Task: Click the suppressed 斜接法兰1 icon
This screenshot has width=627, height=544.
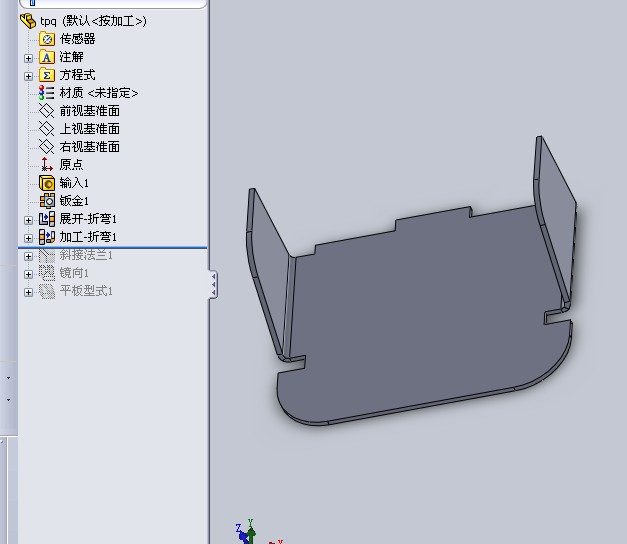Action: [x=47, y=255]
